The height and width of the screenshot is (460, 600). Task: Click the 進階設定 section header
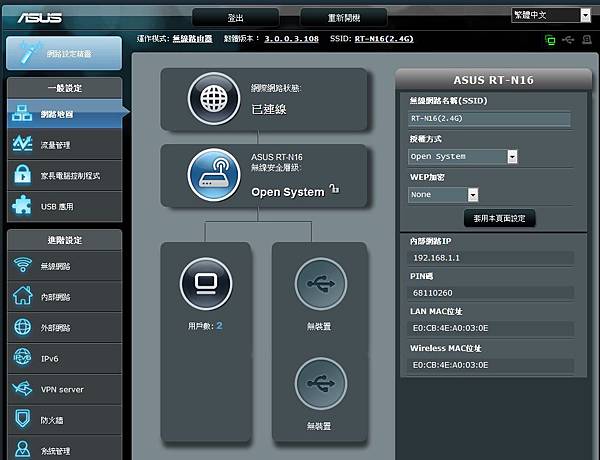point(65,240)
